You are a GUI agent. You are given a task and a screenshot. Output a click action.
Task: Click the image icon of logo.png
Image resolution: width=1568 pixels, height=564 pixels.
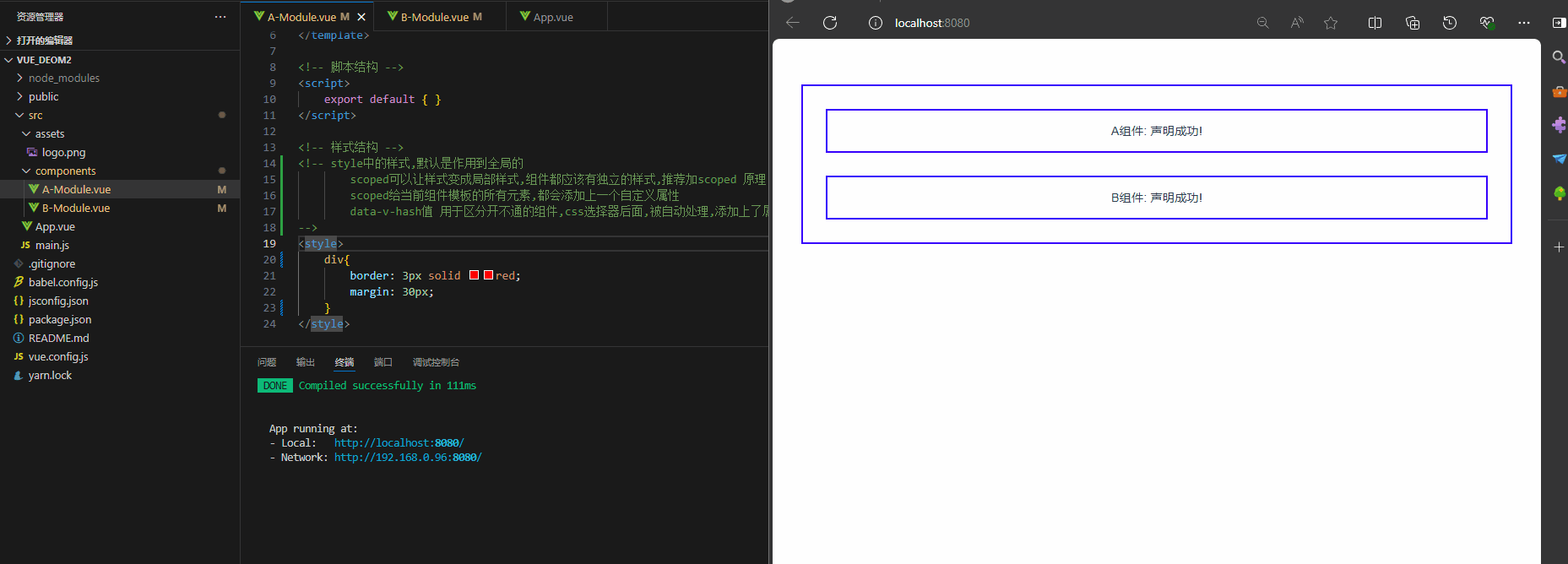pyautogui.click(x=32, y=152)
